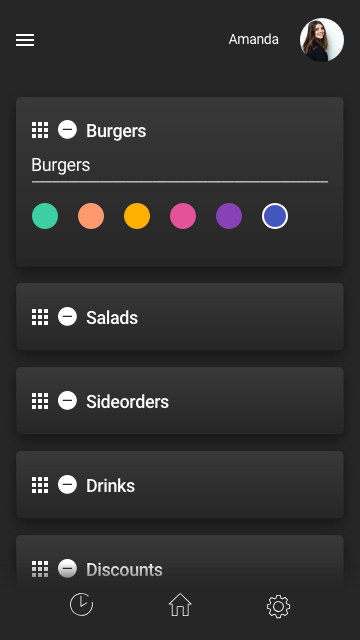Click the minus icon beside Sideorders
360x640 pixels.
click(67, 401)
